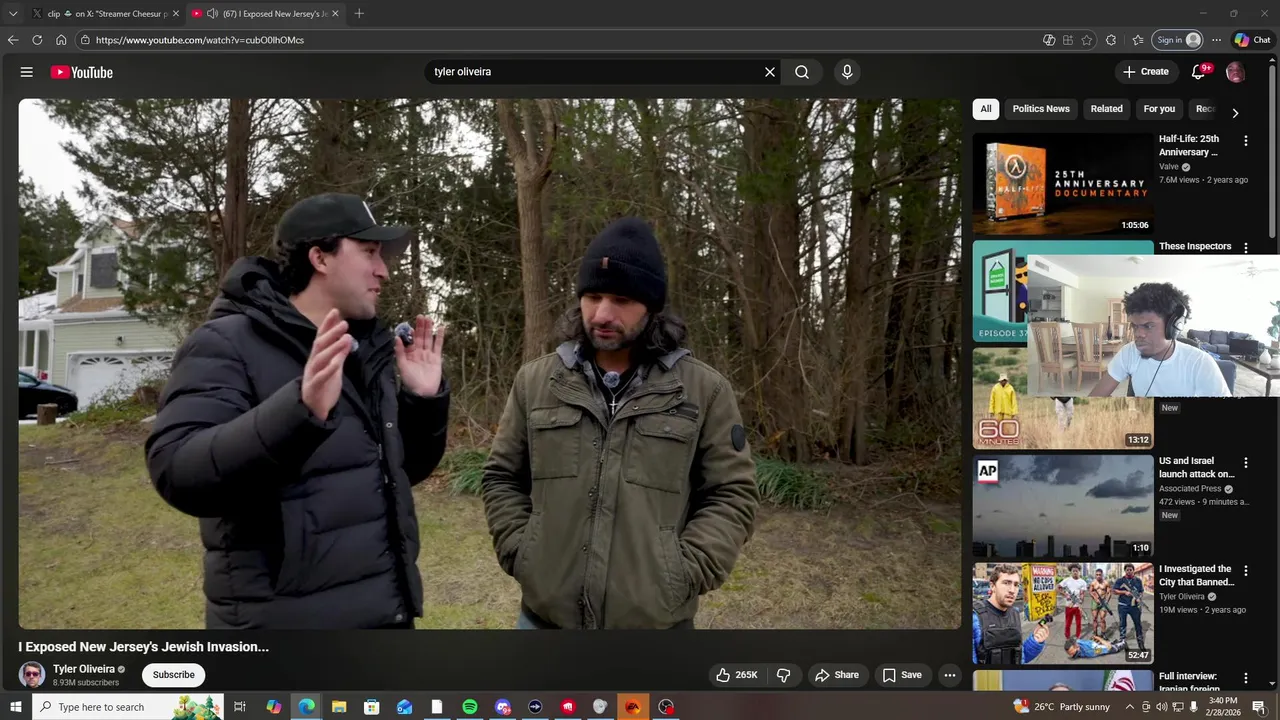Reload the current page
Image resolution: width=1280 pixels, height=720 pixels.
point(37,40)
